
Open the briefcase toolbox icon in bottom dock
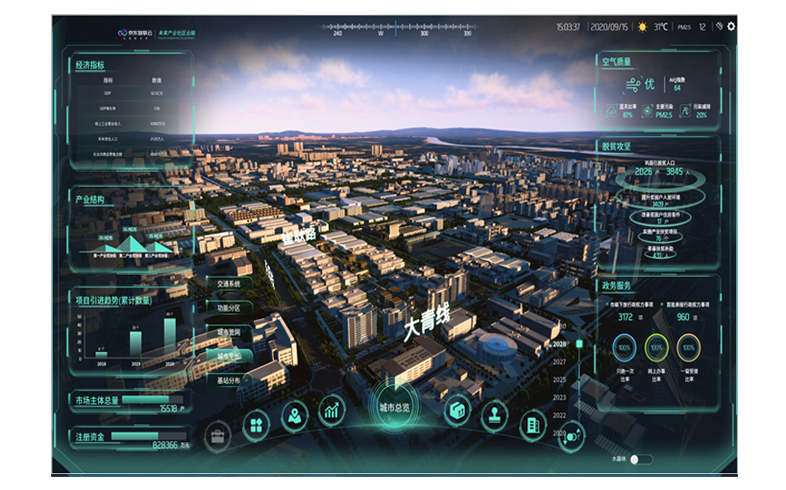pos(218,436)
